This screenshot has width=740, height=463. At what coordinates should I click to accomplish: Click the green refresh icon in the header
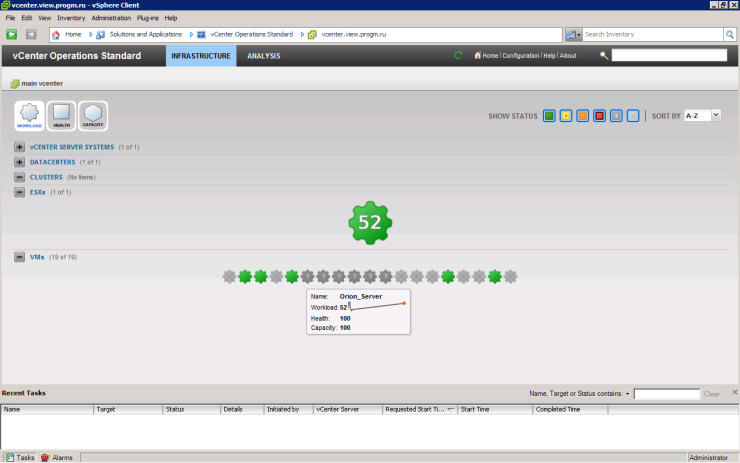click(458, 55)
